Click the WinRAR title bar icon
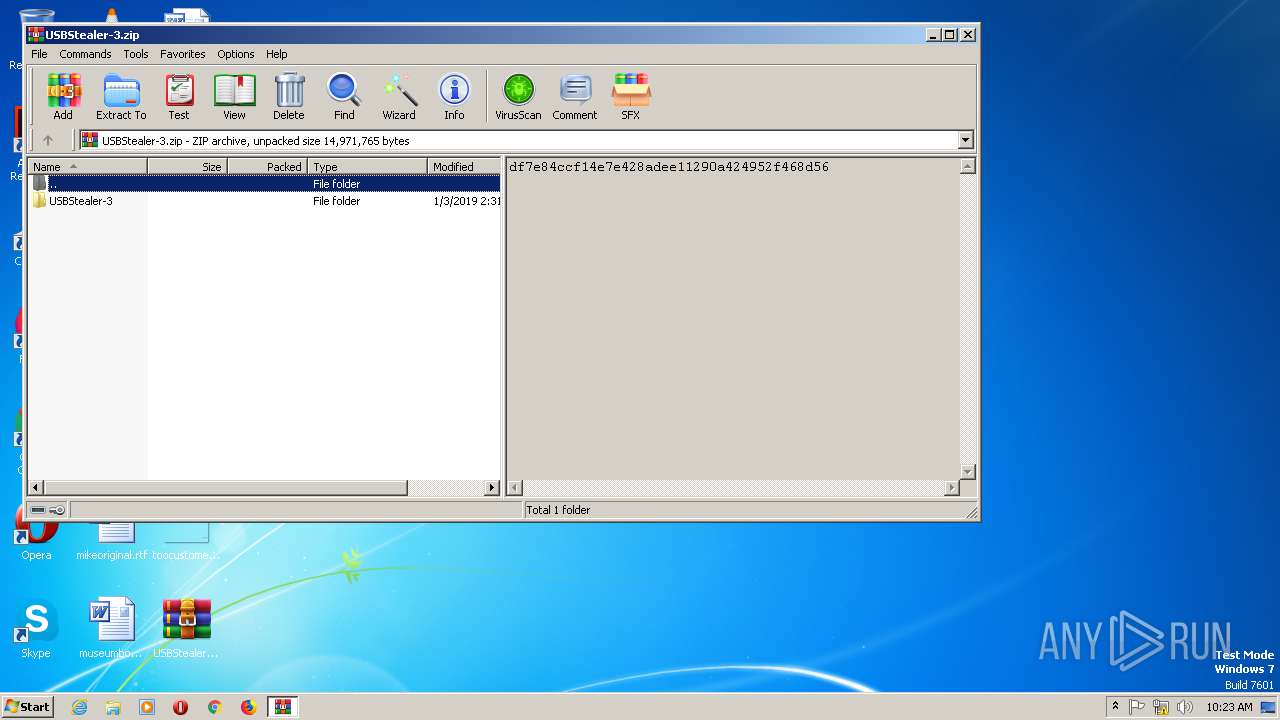Screen dimensions: 1280x720 35,34
